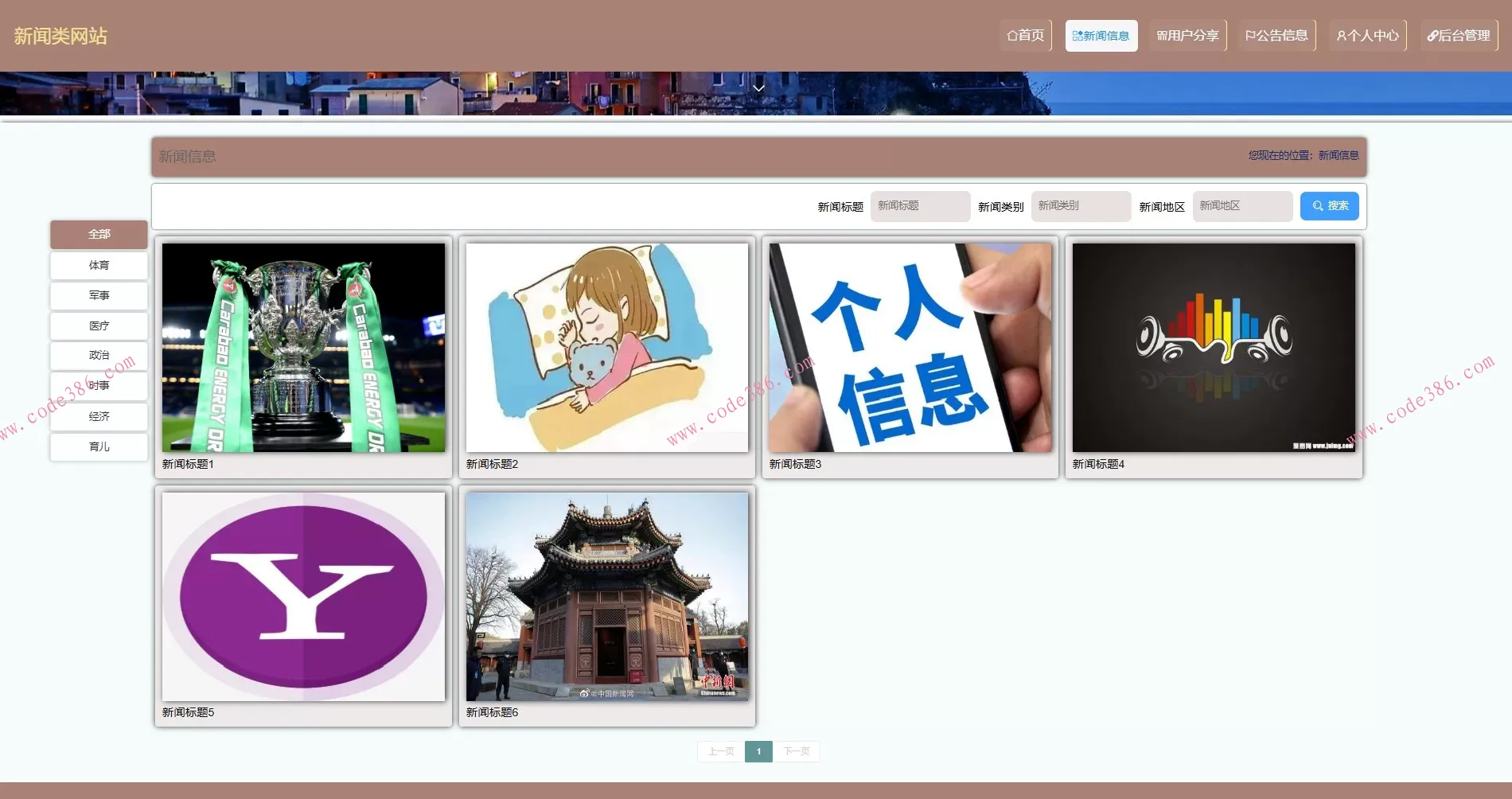Go to 公告信息 in the top navigation
Screen dimensions: 1512x799
[x=1276, y=36]
